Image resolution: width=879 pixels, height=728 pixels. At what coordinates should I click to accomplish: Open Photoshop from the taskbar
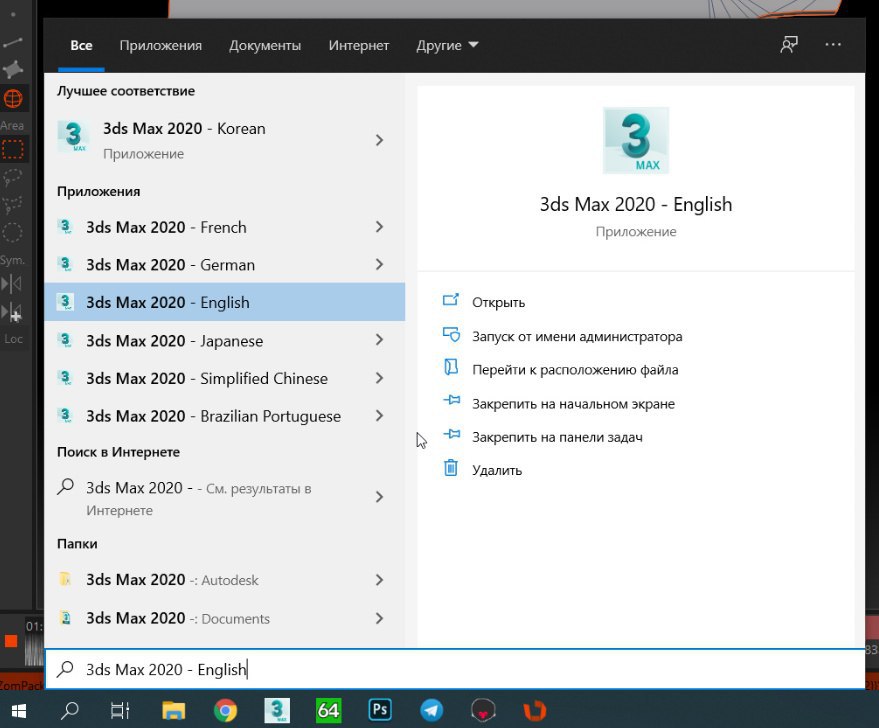click(380, 710)
